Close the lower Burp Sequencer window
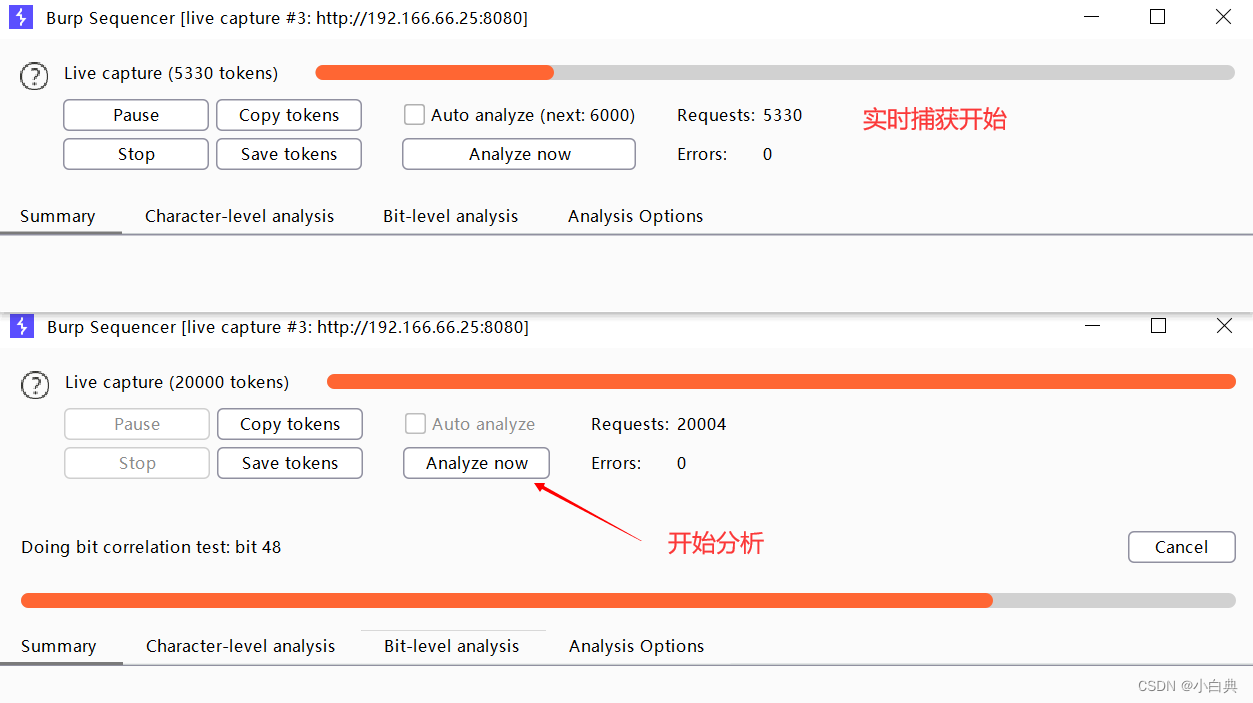This screenshot has width=1253, height=703. (x=1224, y=326)
